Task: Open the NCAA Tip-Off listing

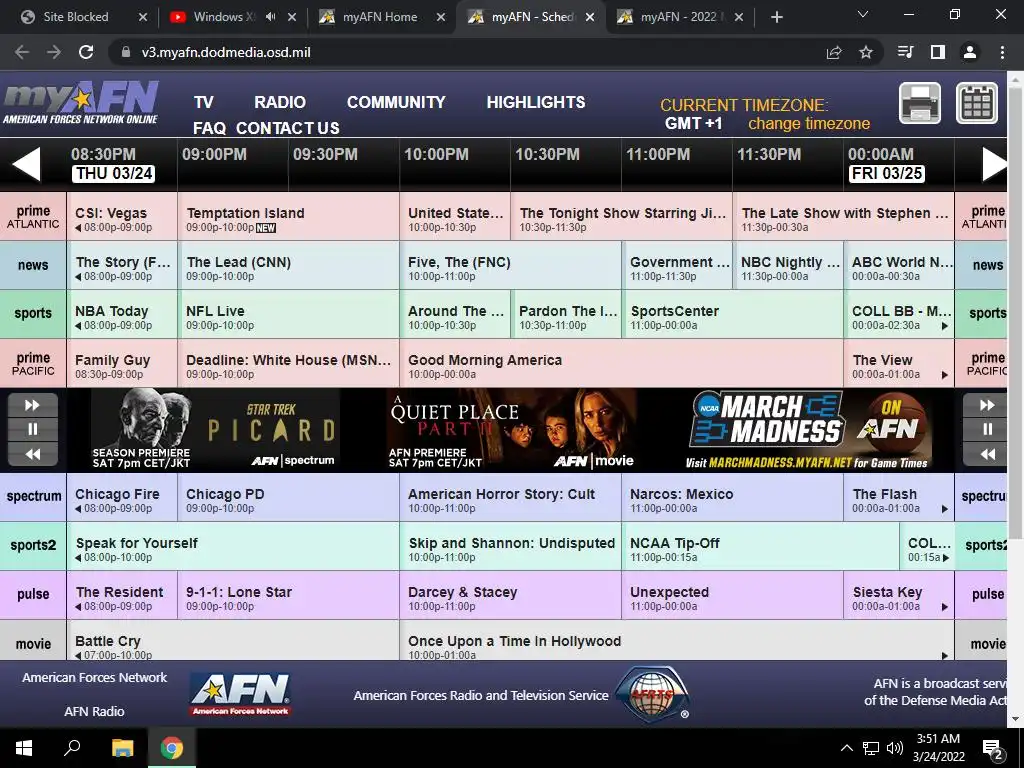Action: point(760,545)
